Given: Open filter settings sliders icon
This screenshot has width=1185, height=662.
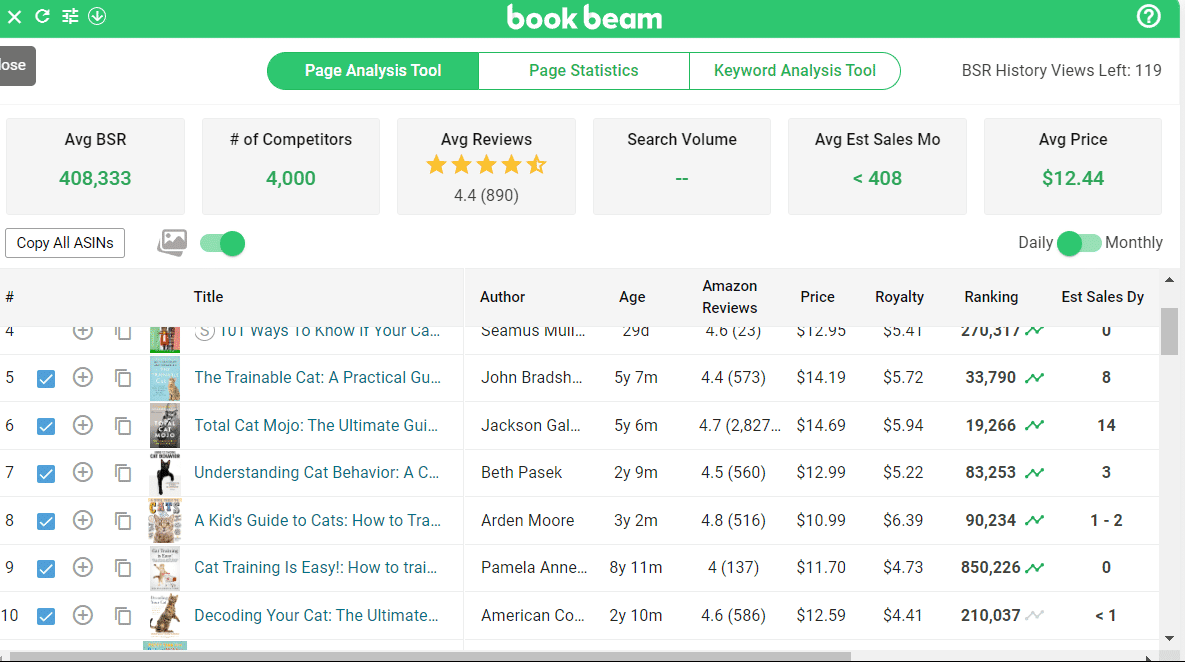Looking at the screenshot, I should [x=70, y=16].
